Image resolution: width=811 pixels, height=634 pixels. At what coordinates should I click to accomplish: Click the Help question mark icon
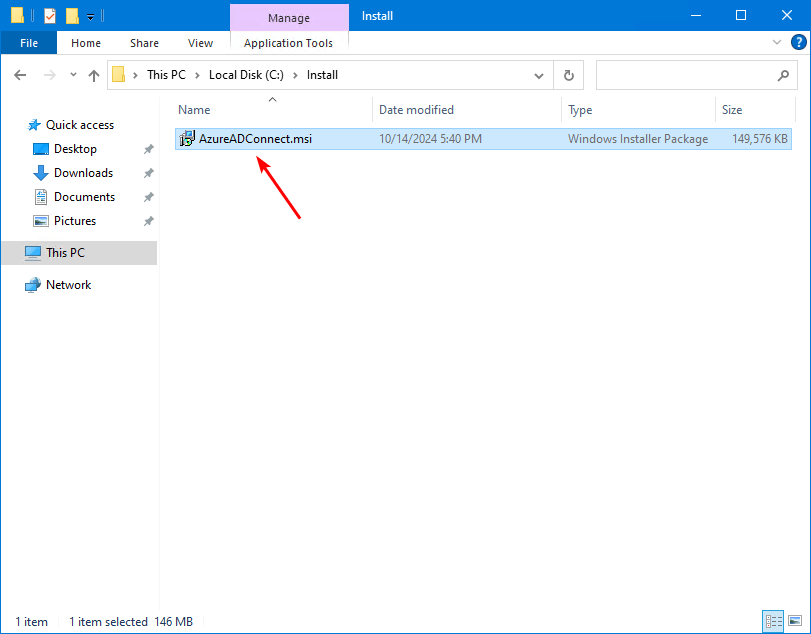click(x=798, y=43)
